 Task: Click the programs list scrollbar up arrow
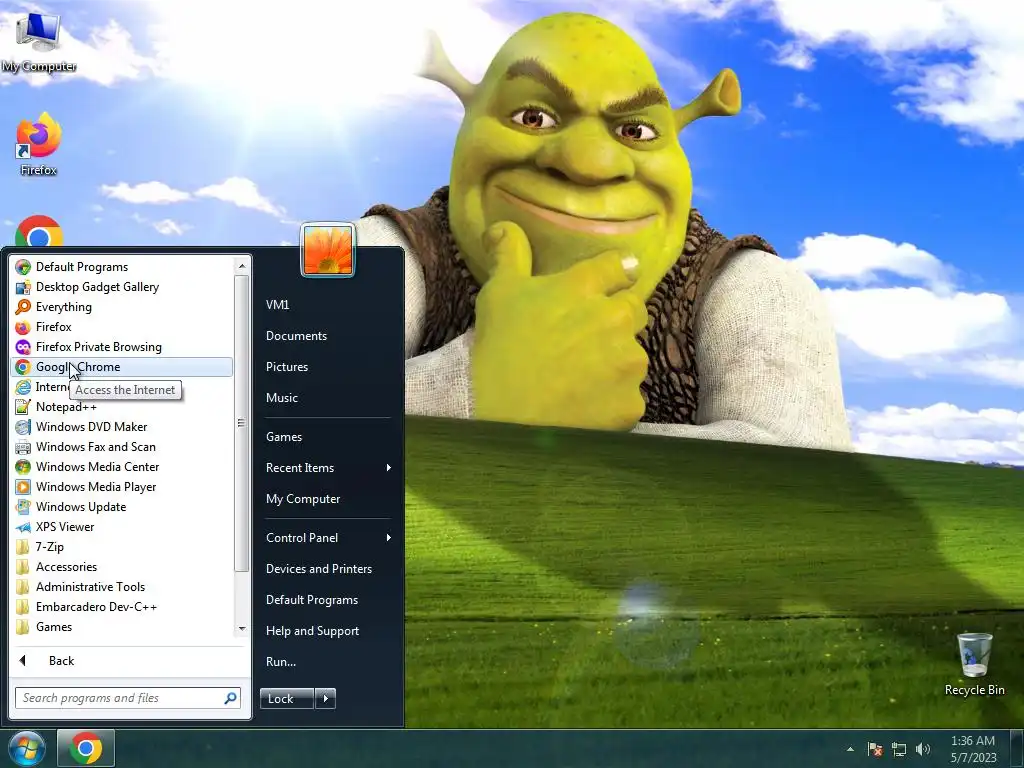[x=242, y=266]
